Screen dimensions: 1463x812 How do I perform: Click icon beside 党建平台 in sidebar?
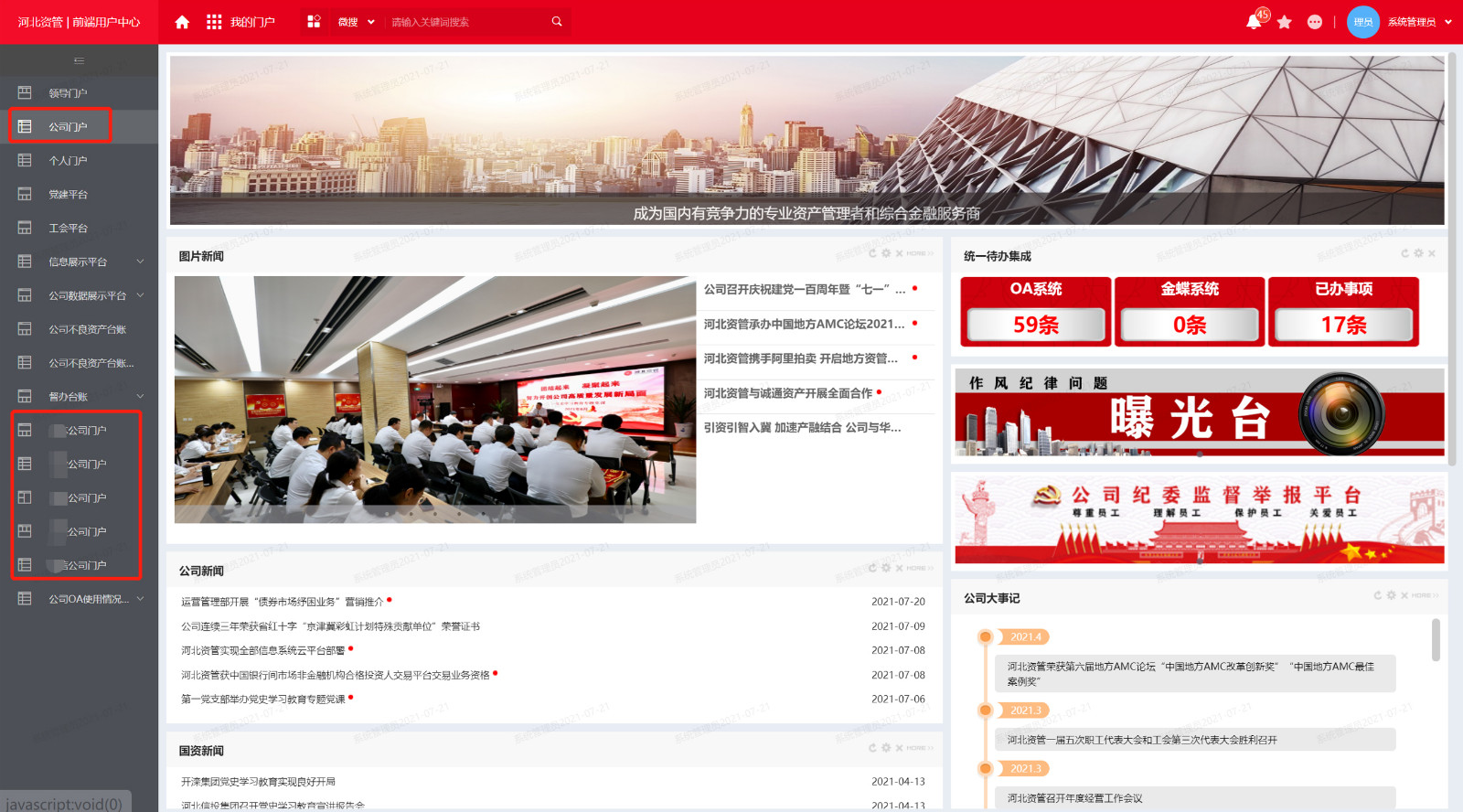25,194
